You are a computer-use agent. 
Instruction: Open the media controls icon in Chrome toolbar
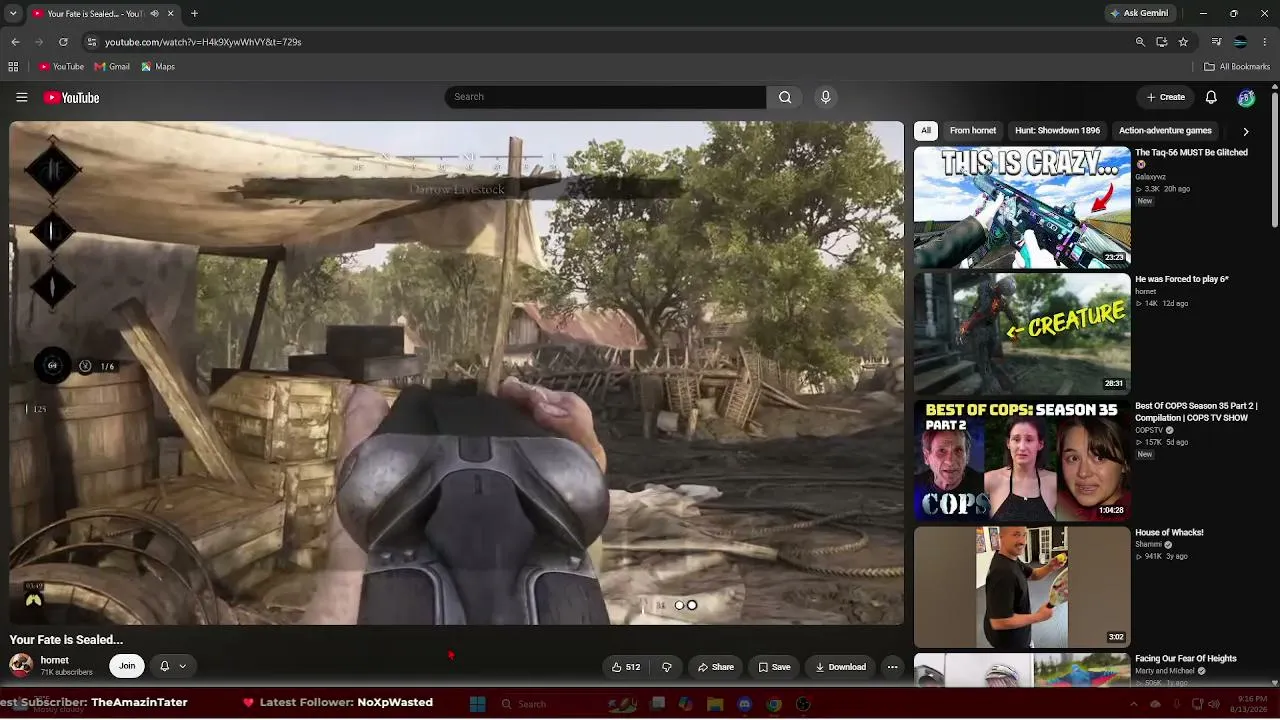pos(1216,42)
